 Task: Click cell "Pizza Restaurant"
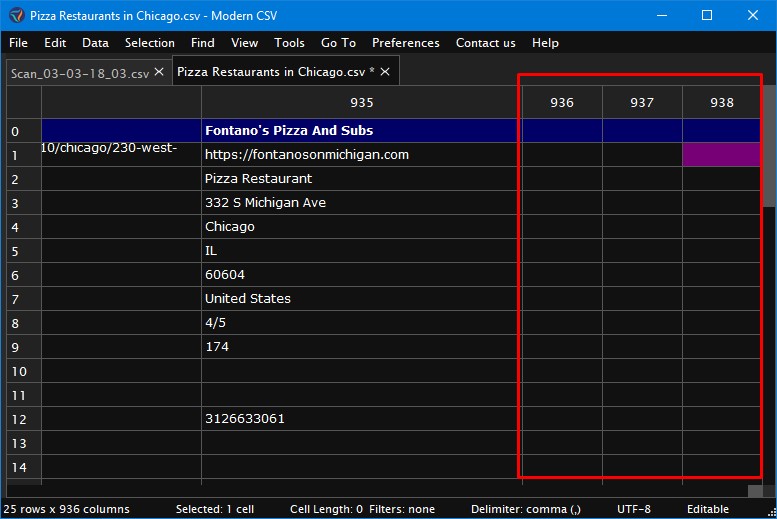362,179
